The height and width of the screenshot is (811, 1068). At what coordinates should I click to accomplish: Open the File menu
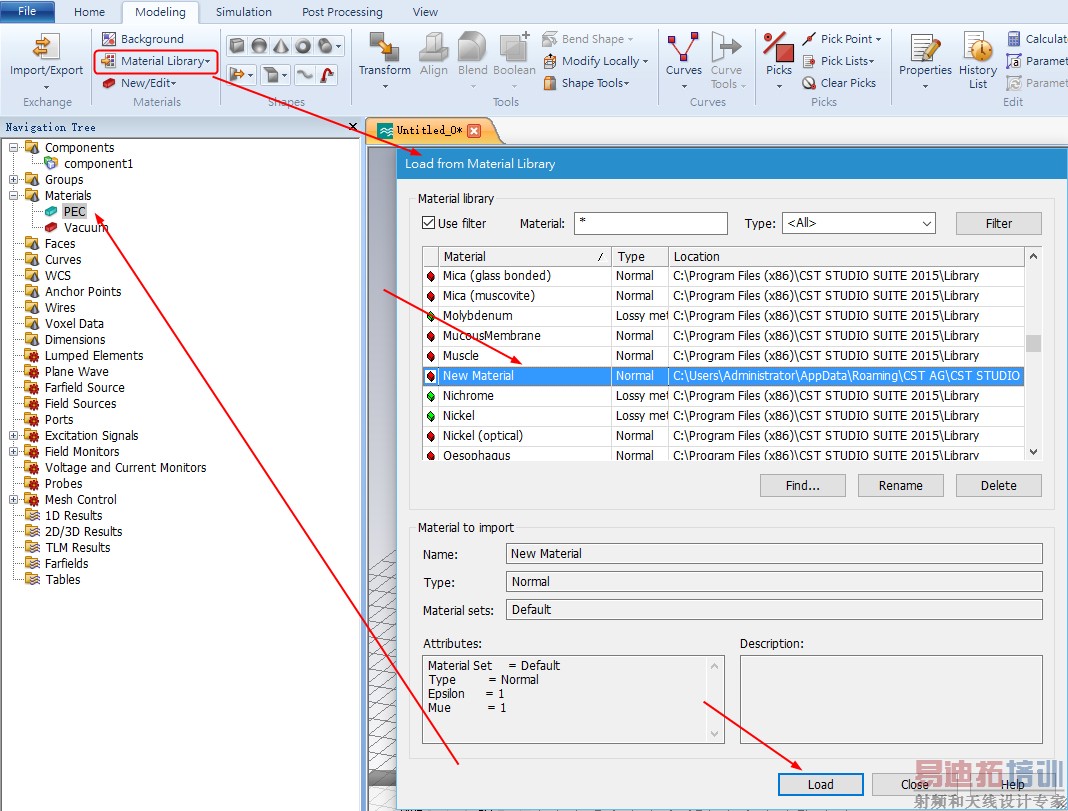[x=27, y=11]
